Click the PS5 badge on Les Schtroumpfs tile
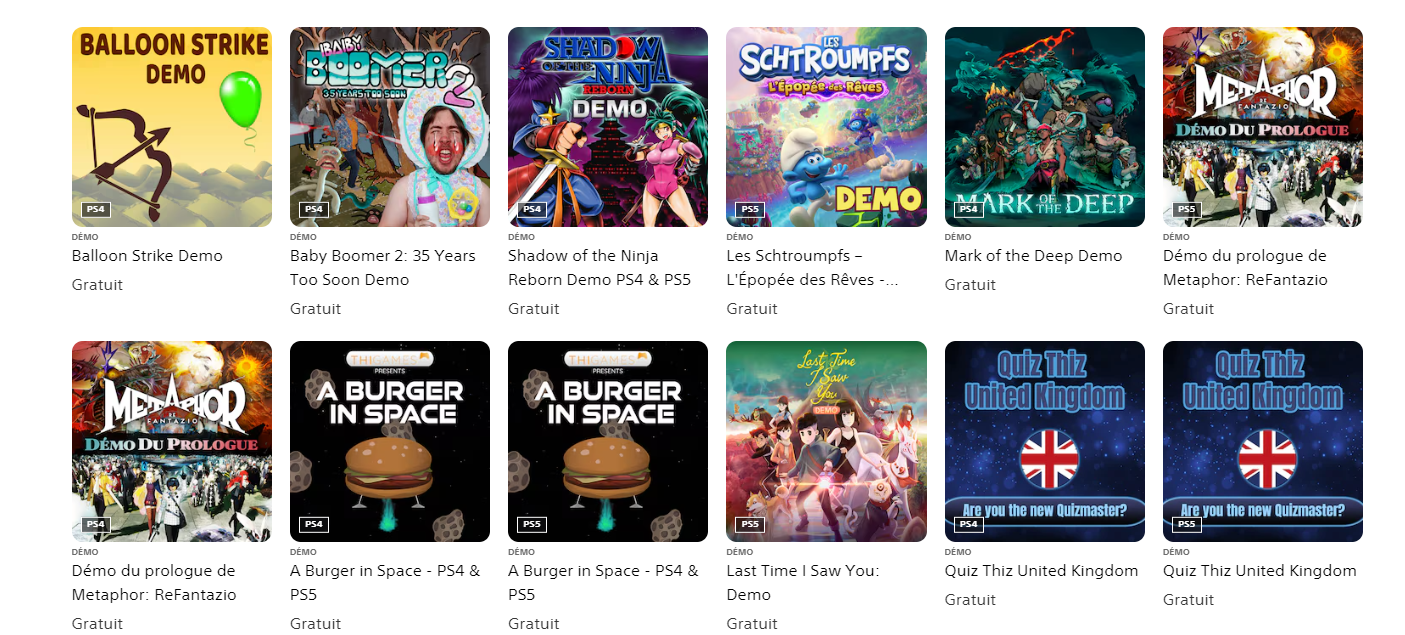 (x=749, y=209)
